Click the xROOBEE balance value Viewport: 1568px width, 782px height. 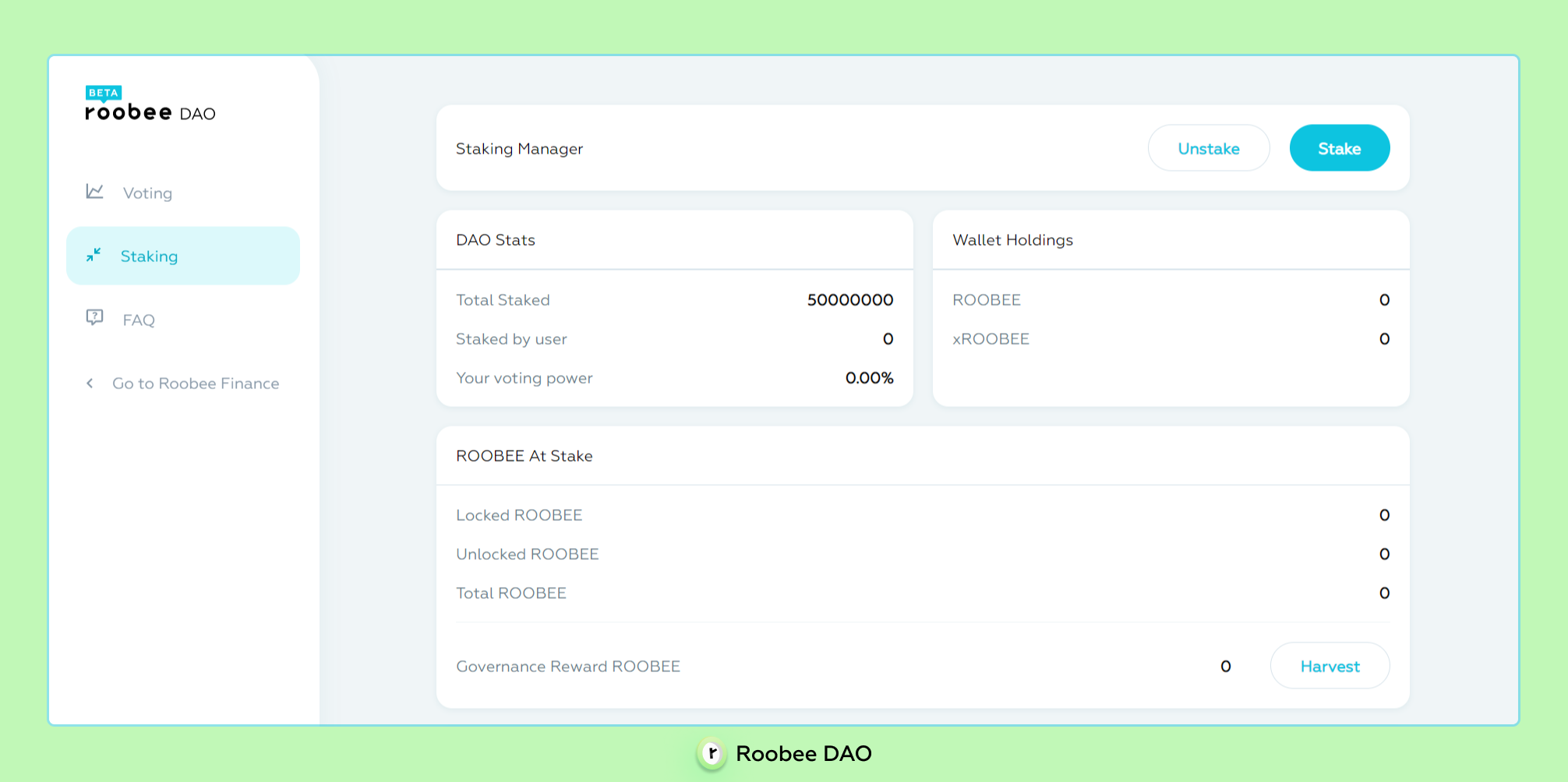tap(1384, 338)
